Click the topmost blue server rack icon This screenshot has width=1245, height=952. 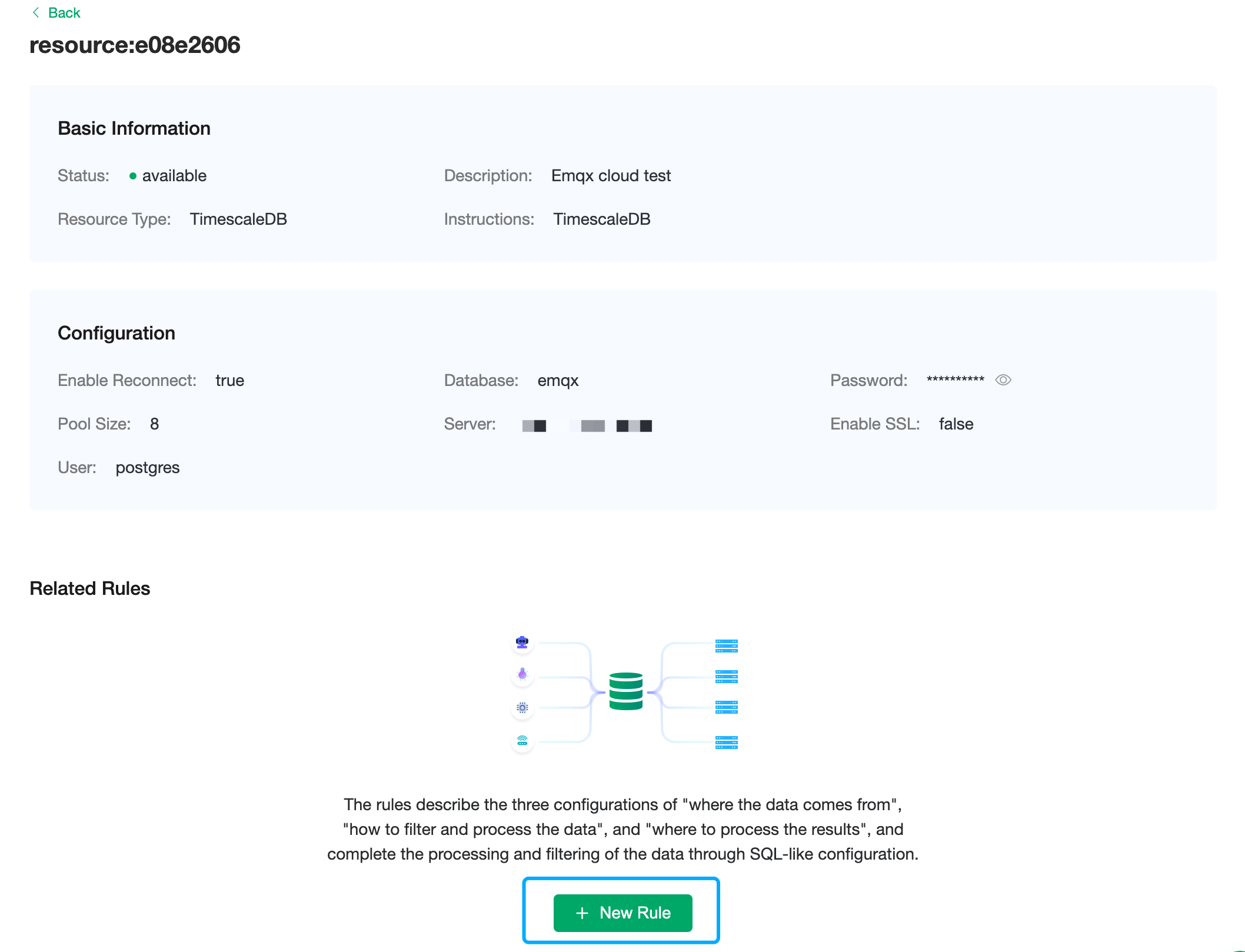coord(726,646)
